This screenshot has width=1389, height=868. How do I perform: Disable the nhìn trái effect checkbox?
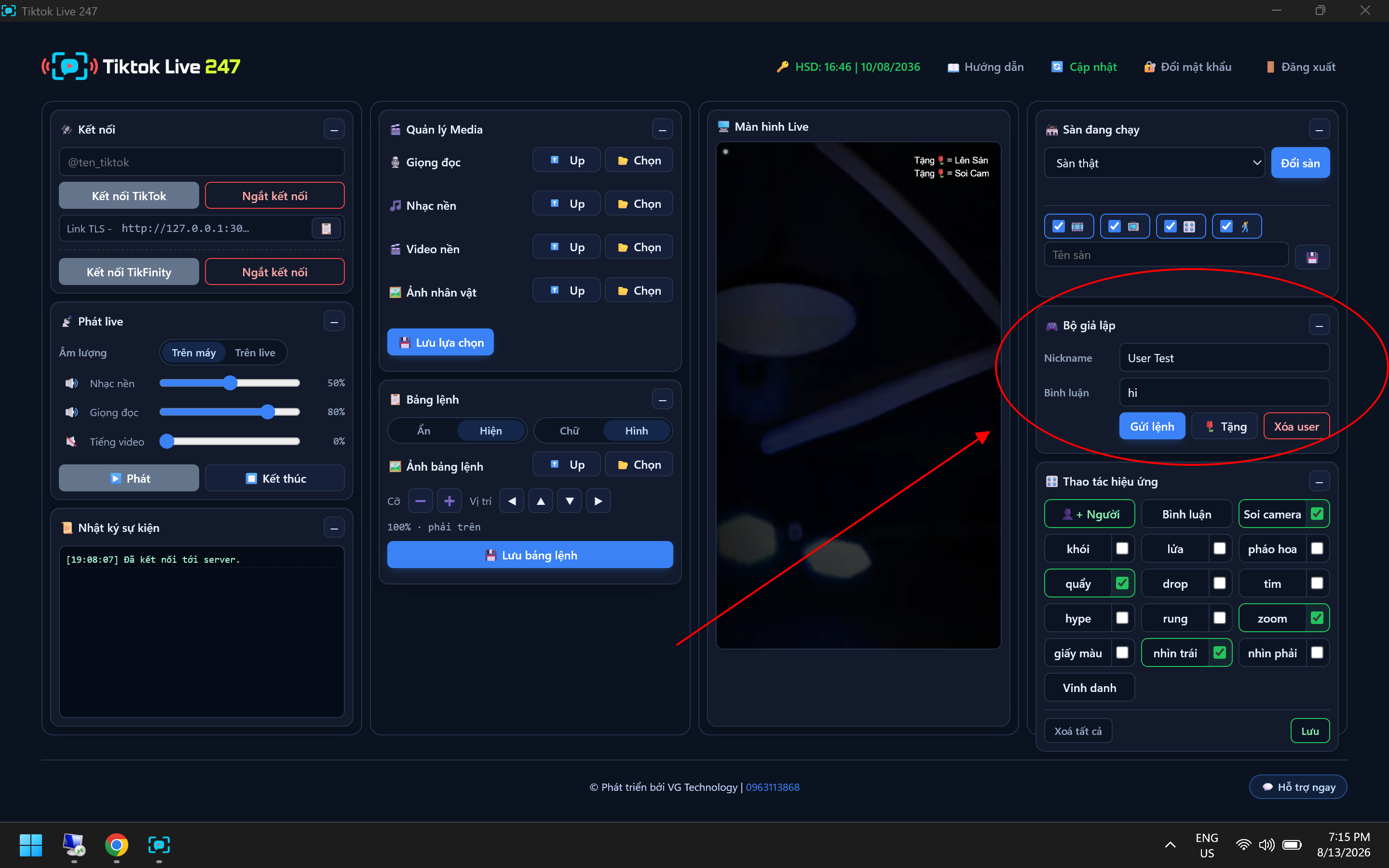1220,653
